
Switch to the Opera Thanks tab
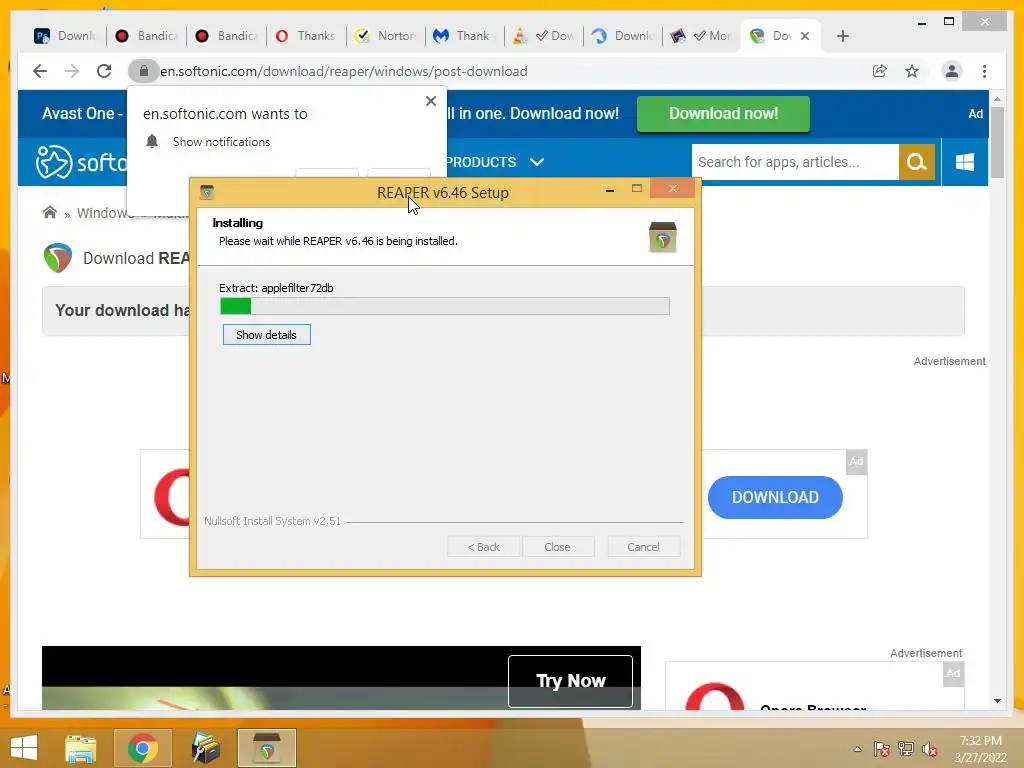(306, 36)
